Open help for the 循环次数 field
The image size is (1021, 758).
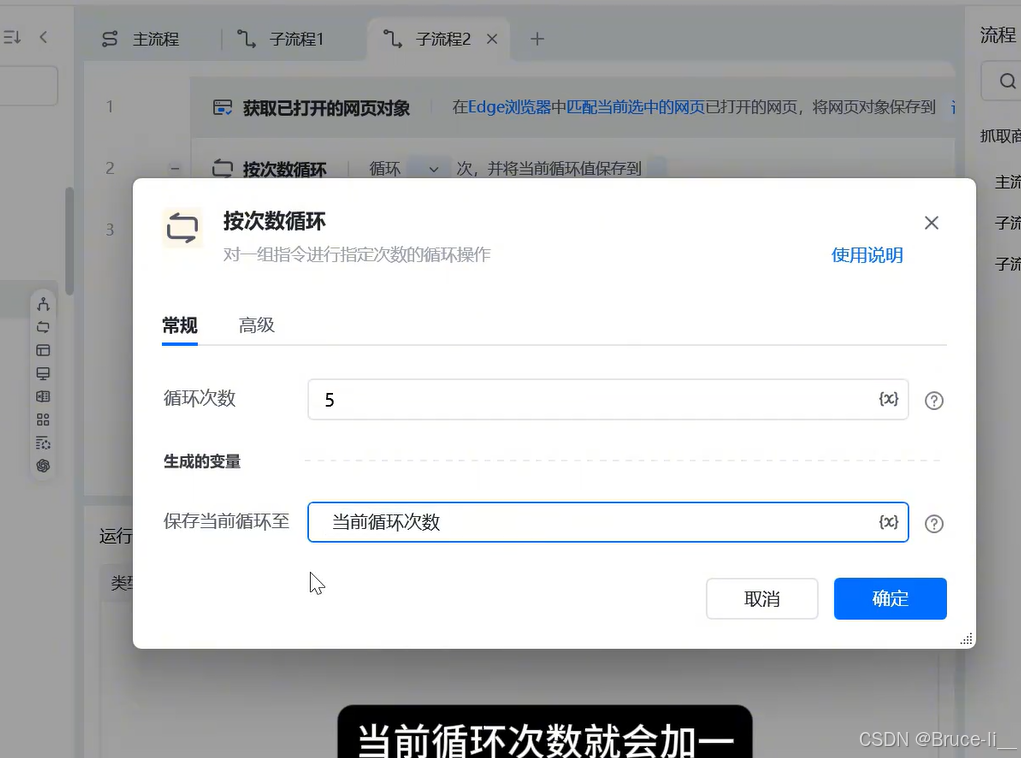934,400
